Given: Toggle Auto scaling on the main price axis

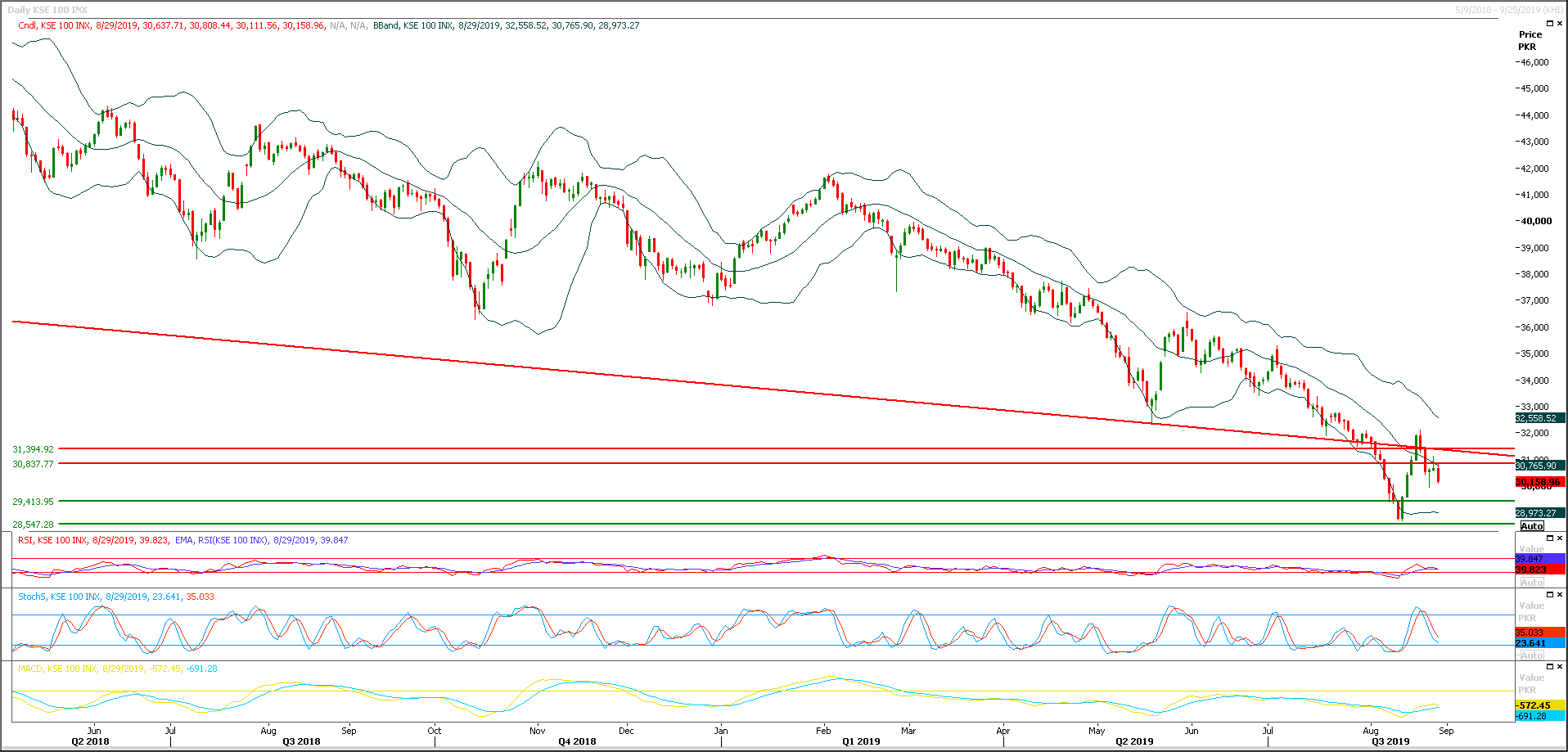Looking at the screenshot, I should [x=1531, y=526].
